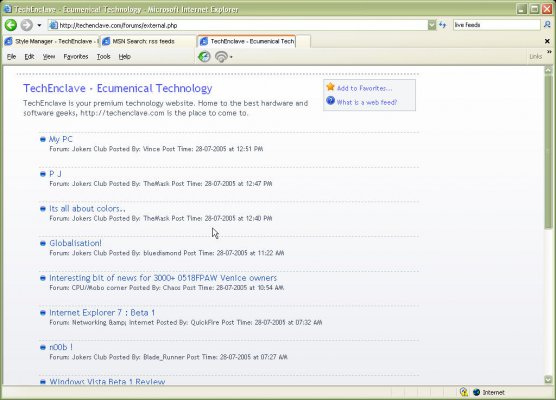The height and width of the screenshot is (400, 556).
Task: Expand the Links toolbar chevron
Action: (x=549, y=52)
